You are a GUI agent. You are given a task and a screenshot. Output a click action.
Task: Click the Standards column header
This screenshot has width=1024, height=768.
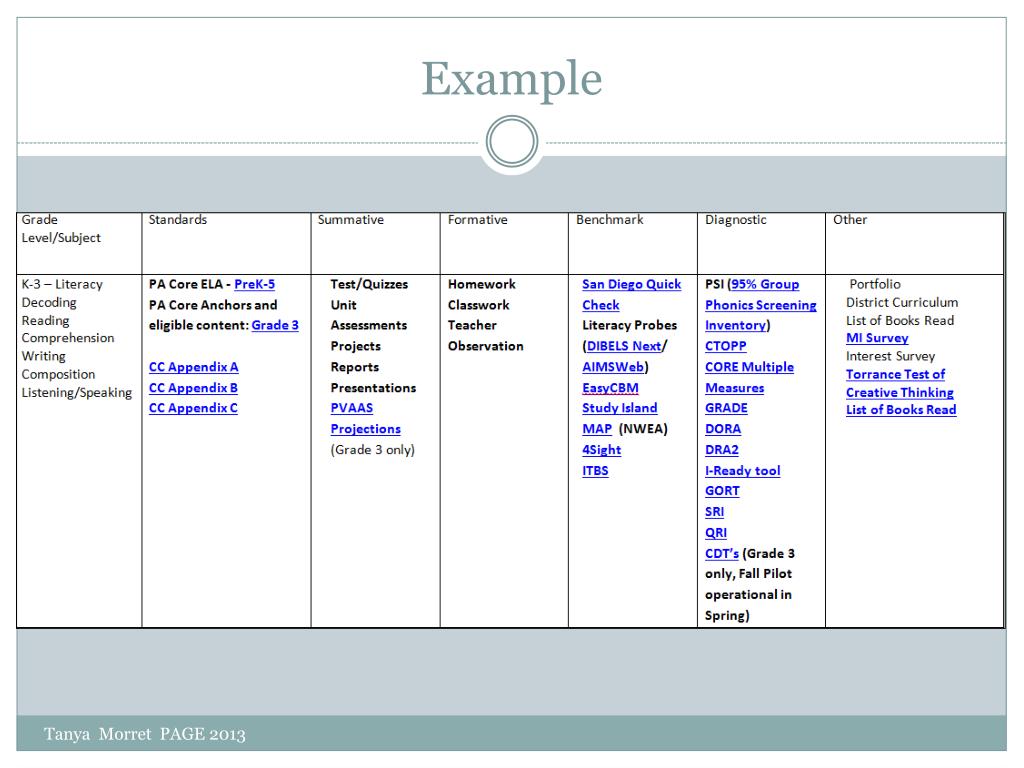(x=178, y=220)
